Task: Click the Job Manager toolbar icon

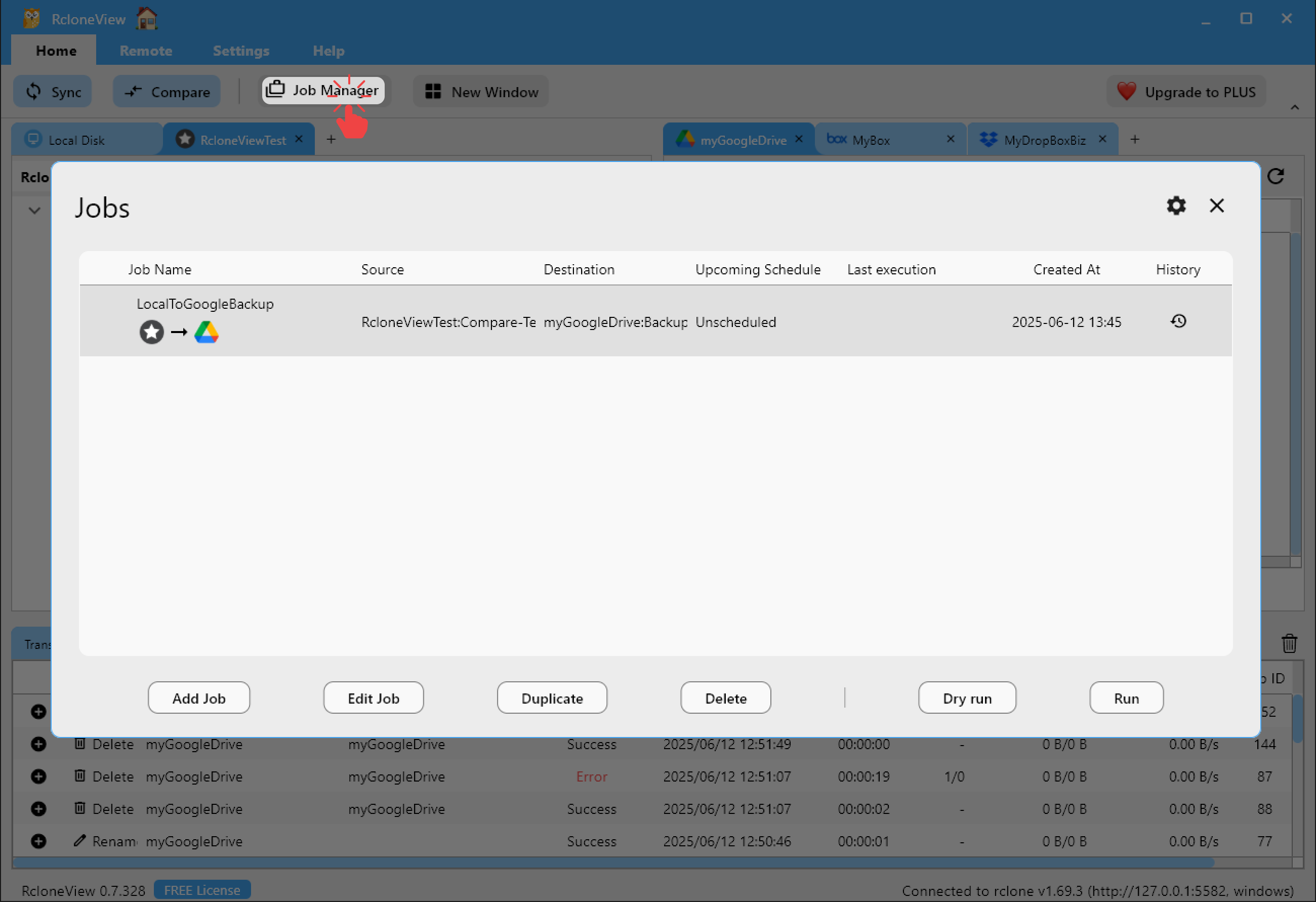Action: 276,90
